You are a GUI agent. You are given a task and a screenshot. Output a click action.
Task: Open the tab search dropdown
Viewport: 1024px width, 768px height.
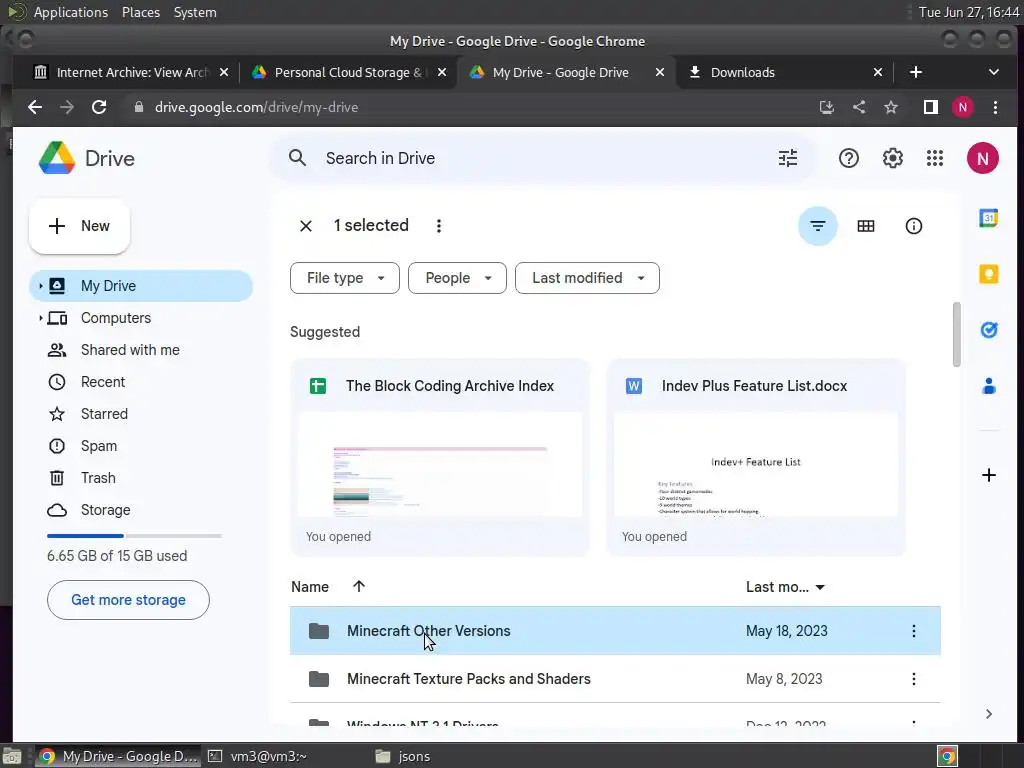[x=993, y=72]
